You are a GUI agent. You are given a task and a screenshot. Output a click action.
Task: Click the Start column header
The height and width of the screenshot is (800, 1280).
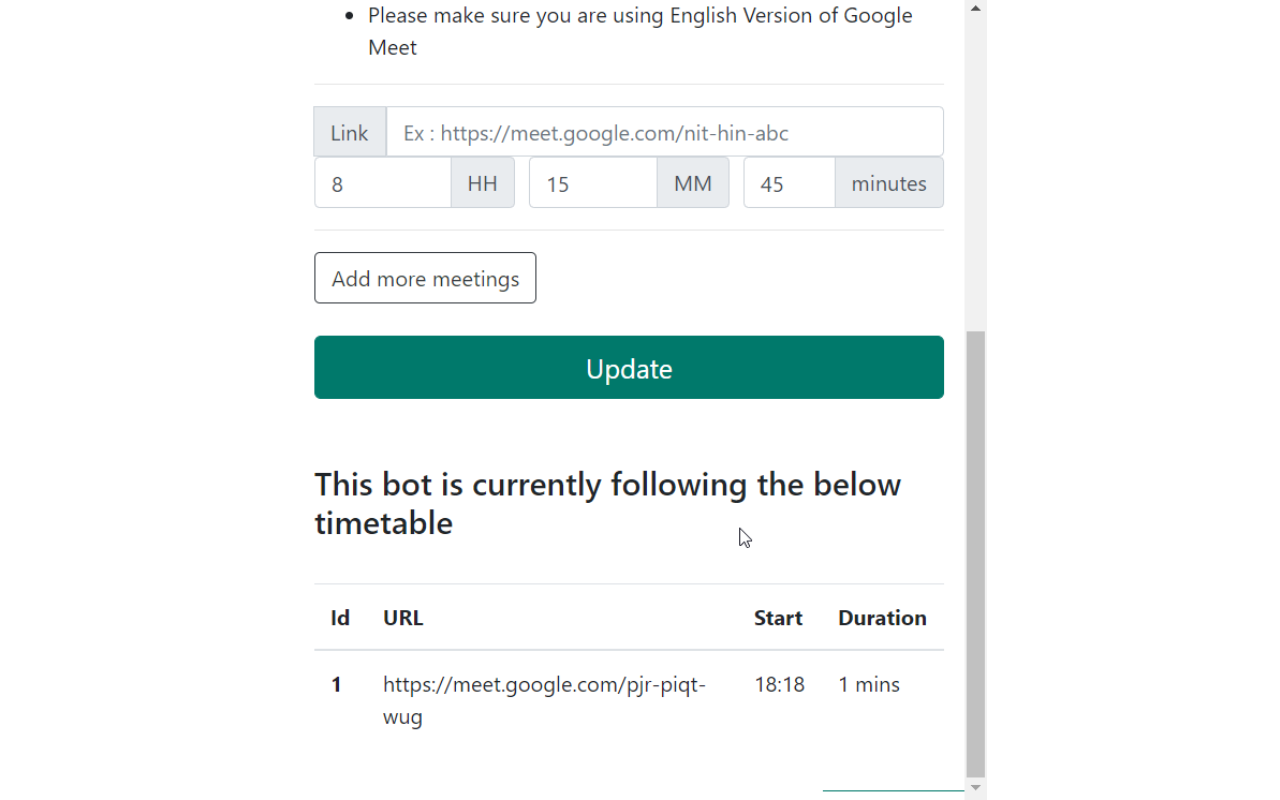click(778, 618)
